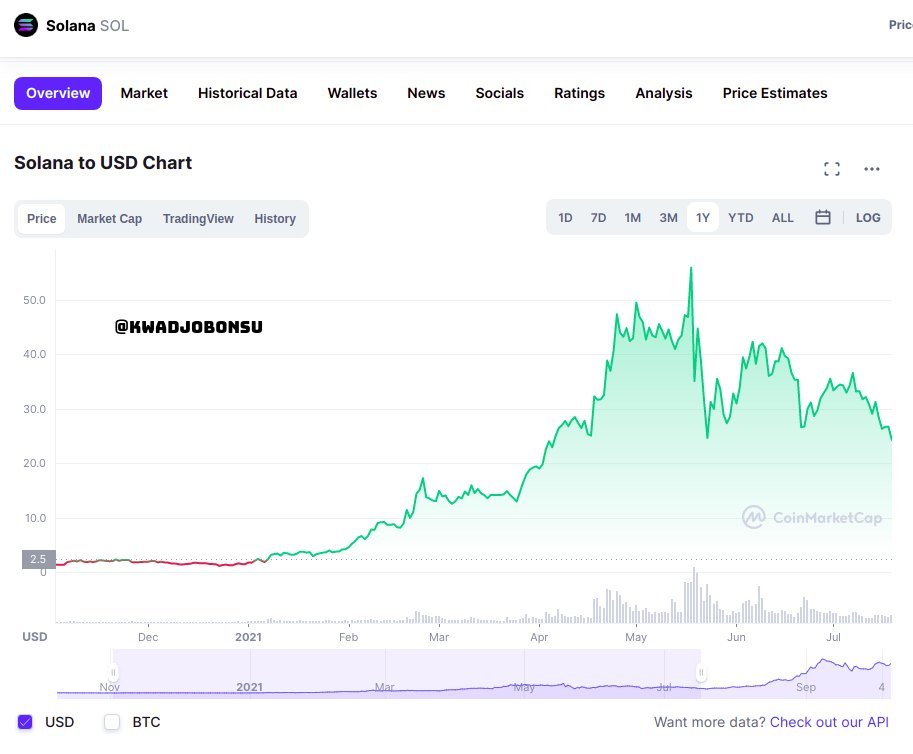This screenshot has width=913, height=754.
Task: Click the 2.5 price label on axis
Action: 38,559
